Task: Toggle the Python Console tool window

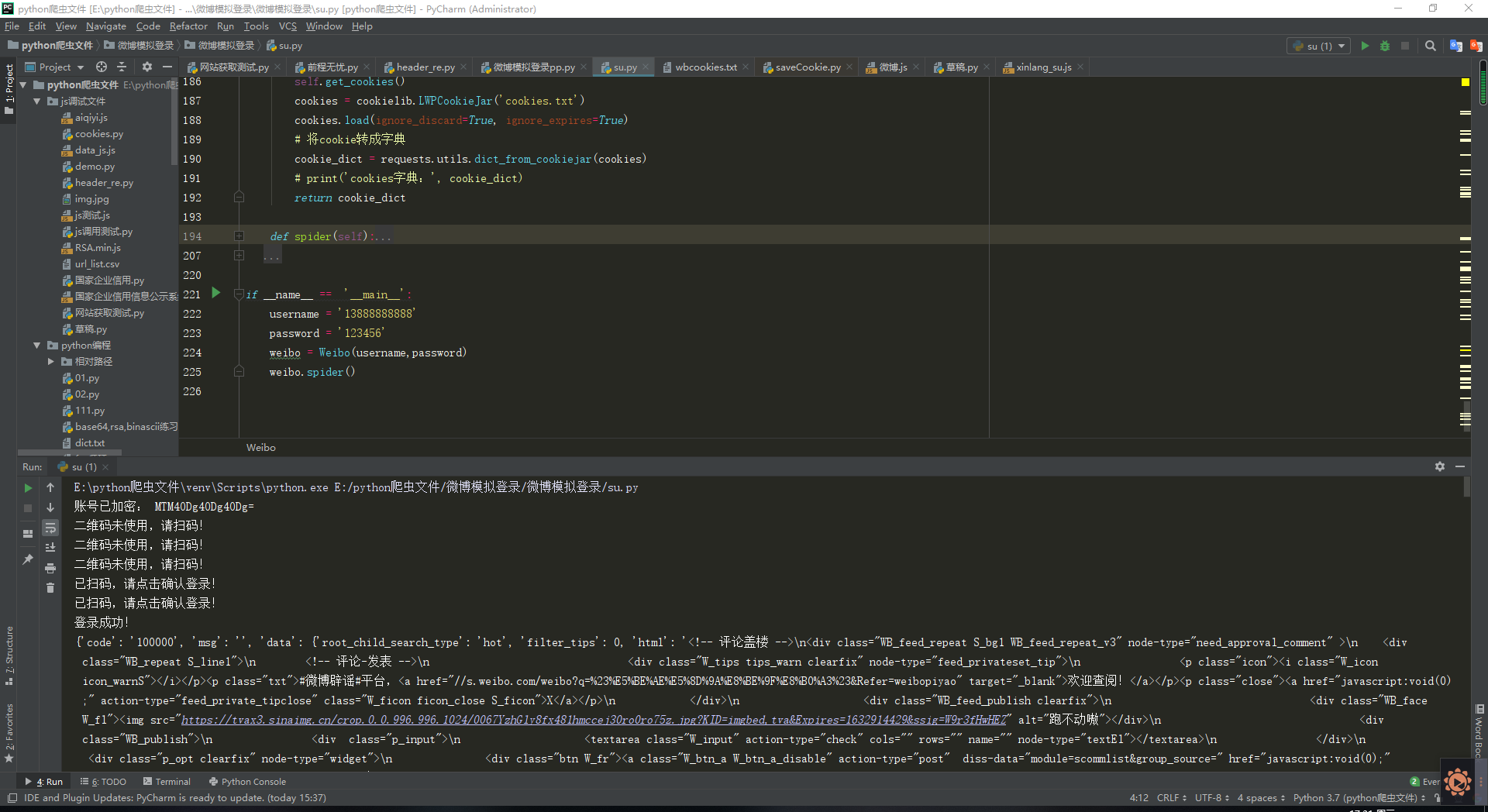Action: pyautogui.click(x=247, y=782)
